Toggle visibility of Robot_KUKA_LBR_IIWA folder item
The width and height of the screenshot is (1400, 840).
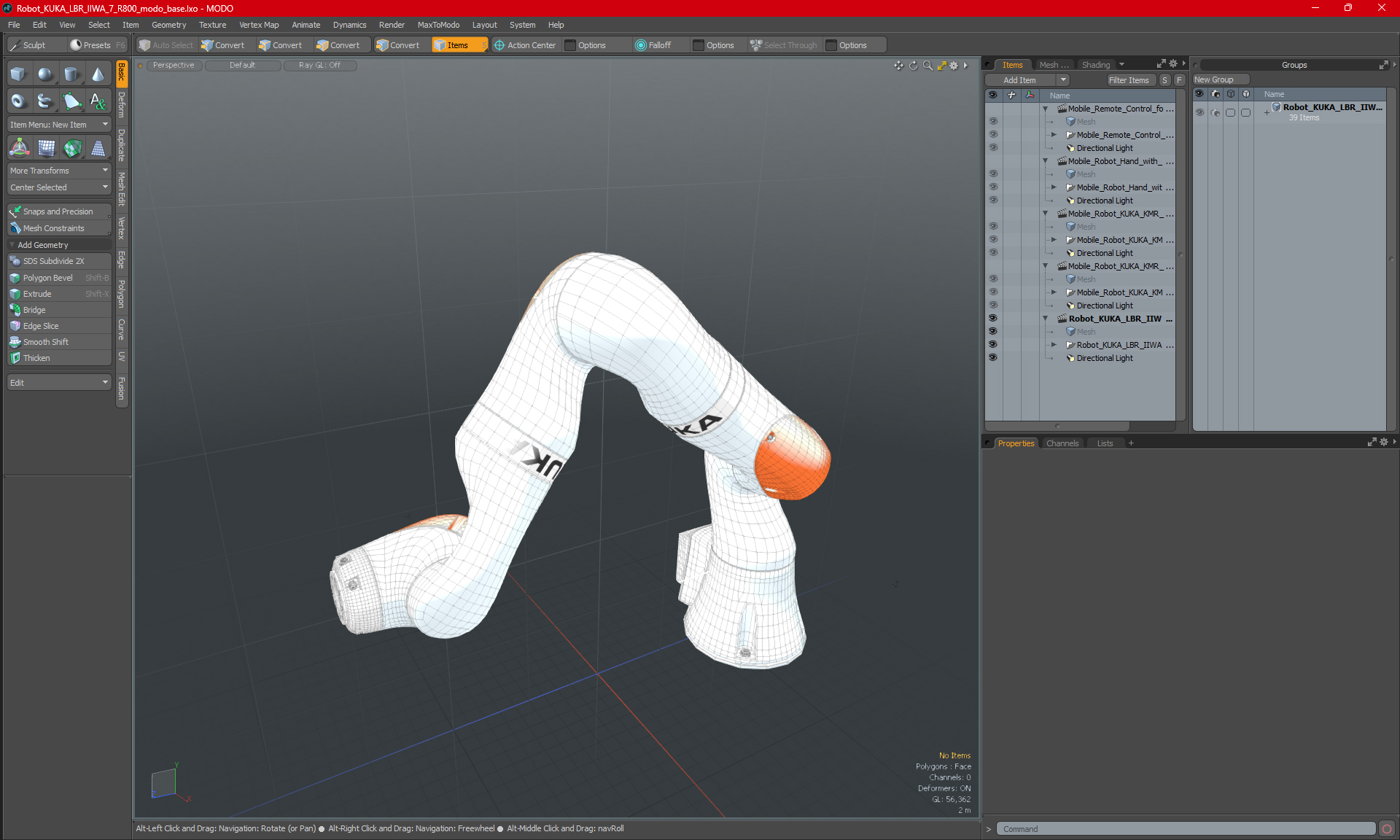pos(992,345)
